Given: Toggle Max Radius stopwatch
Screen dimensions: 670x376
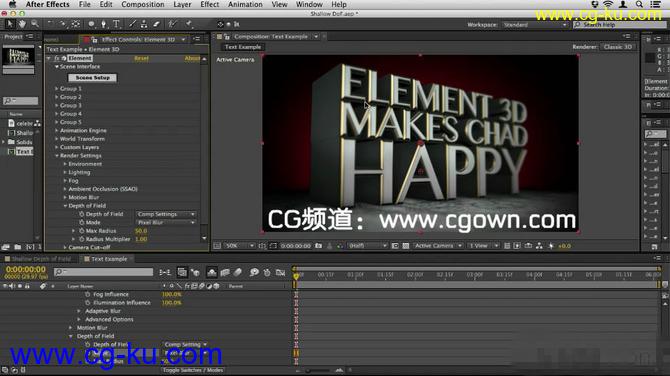Looking at the screenshot, I should tap(81, 231).
